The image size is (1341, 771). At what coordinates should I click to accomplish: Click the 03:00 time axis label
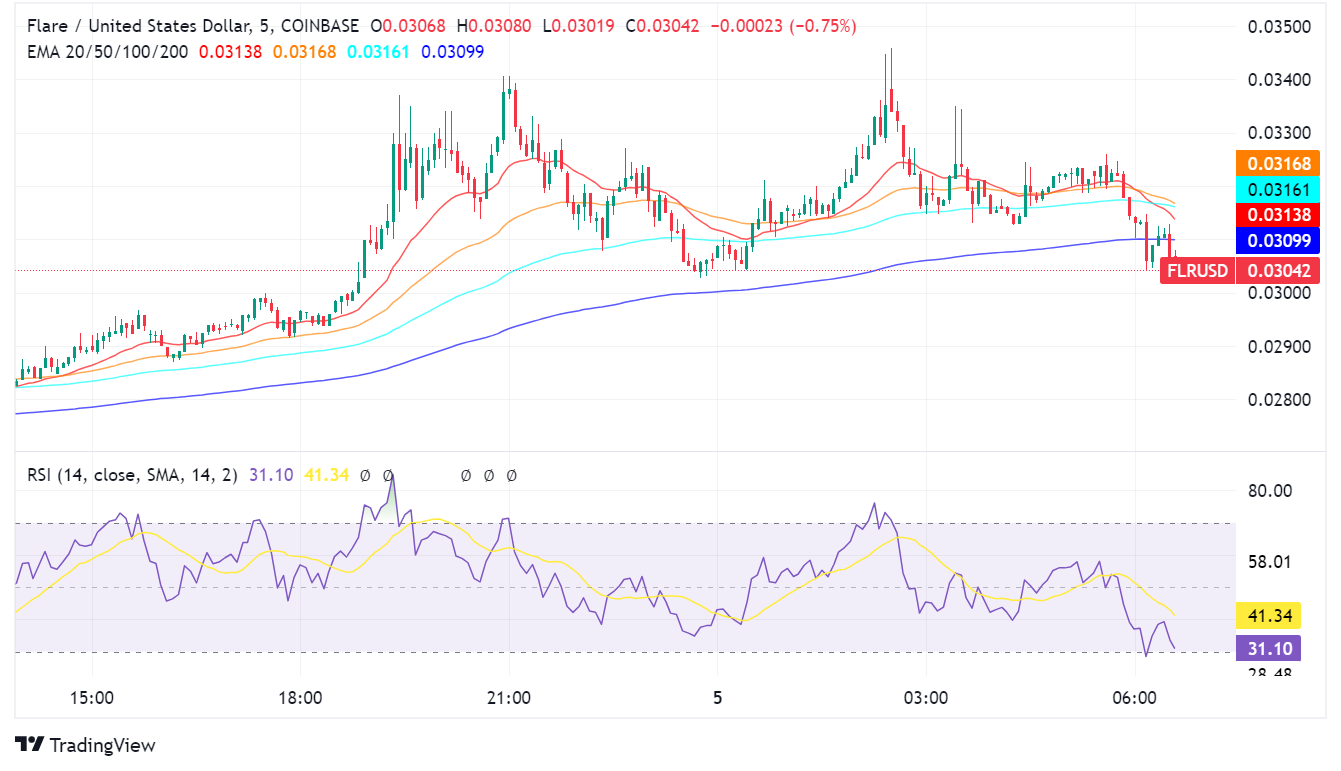[x=926, y=697]
